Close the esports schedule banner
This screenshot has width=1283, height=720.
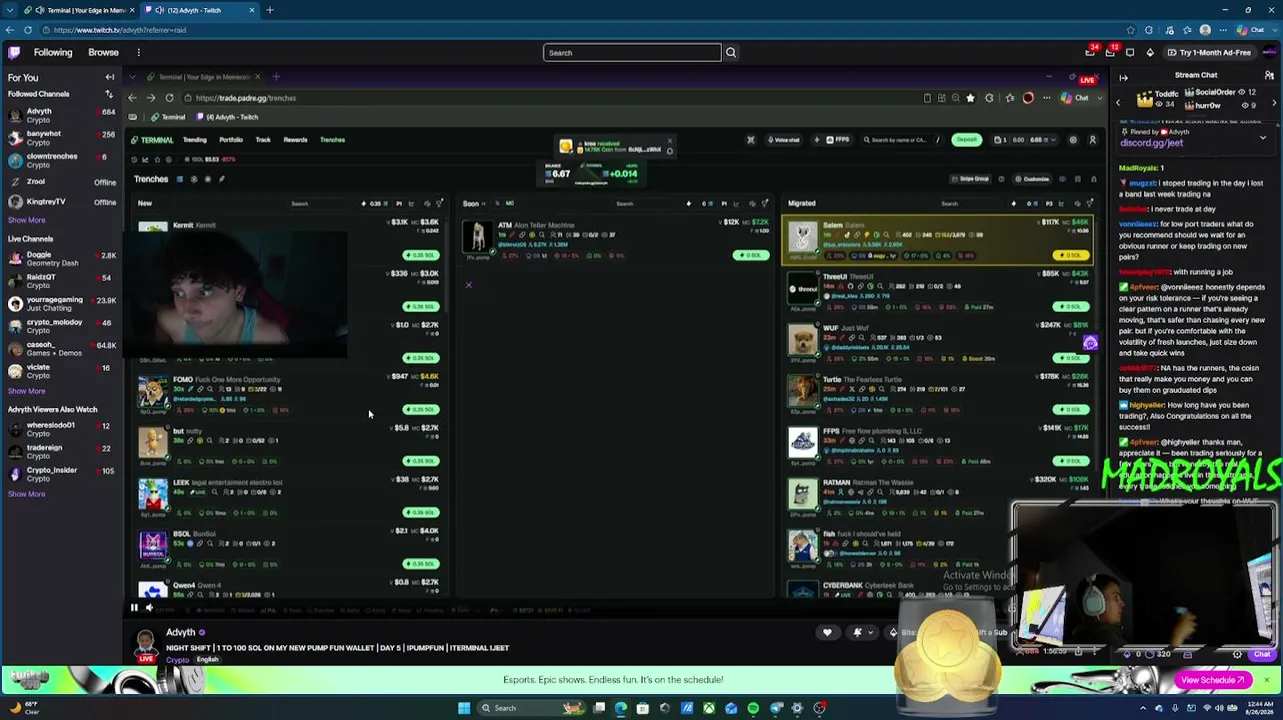pos(1266,680)
